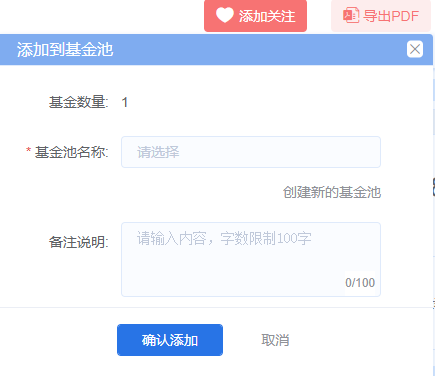Click the 创建新的基金池 link
The height and width of the screenshot is (376, 435).
pos(332,192)
